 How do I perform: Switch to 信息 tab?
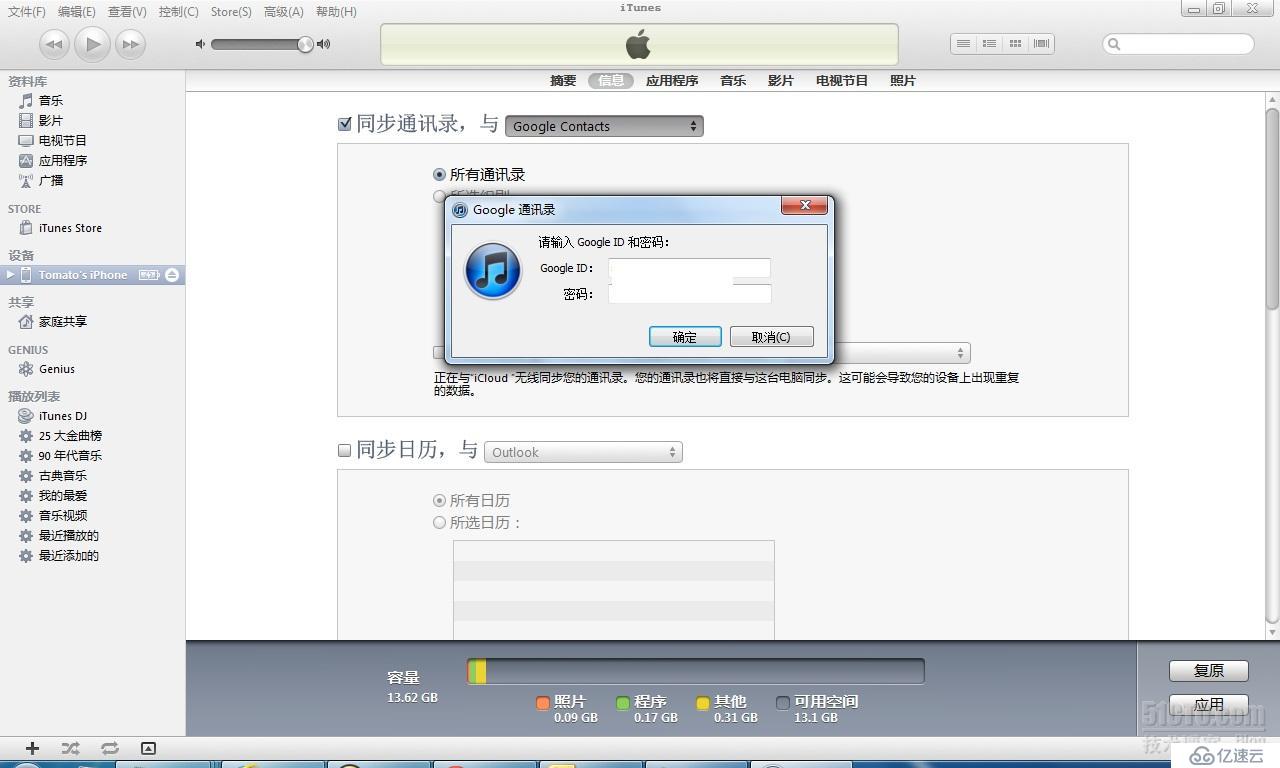tap(611, 81)
